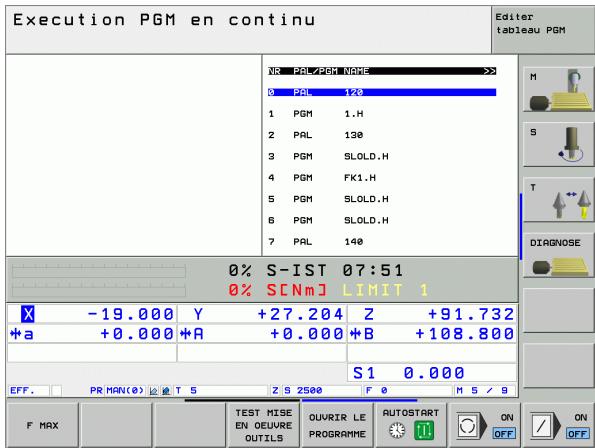
Task: Select row 1 PGM 1.H
Action: [x=382, y=114]
